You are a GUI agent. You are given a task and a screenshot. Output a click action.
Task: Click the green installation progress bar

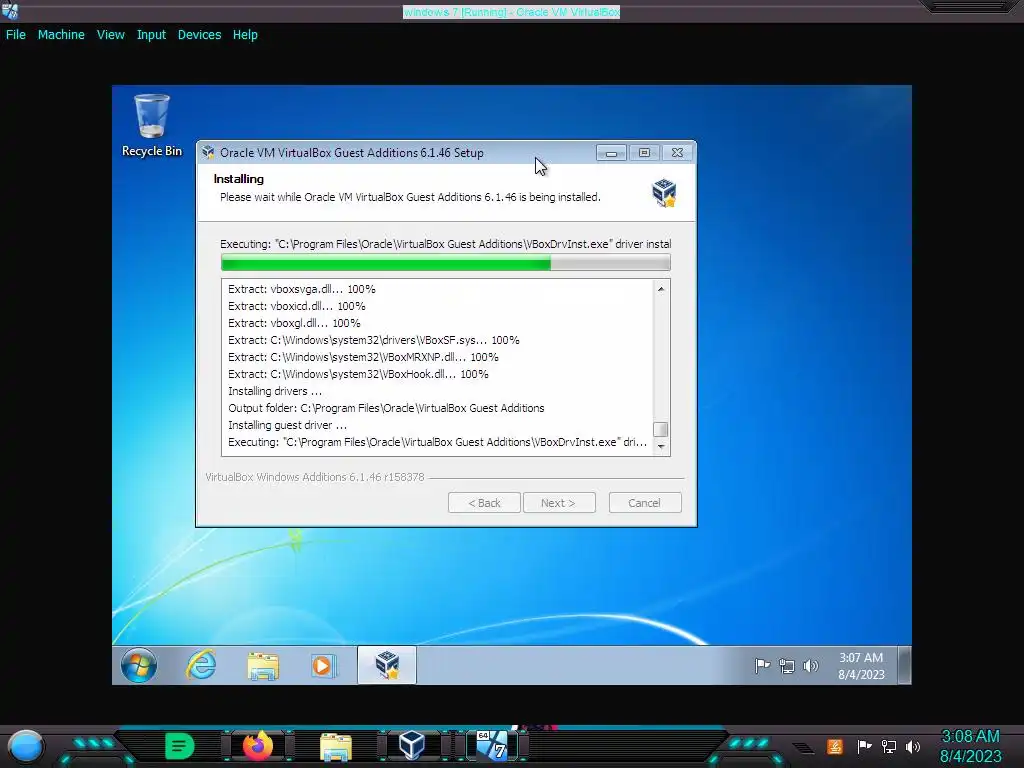[x=445, y=263]
